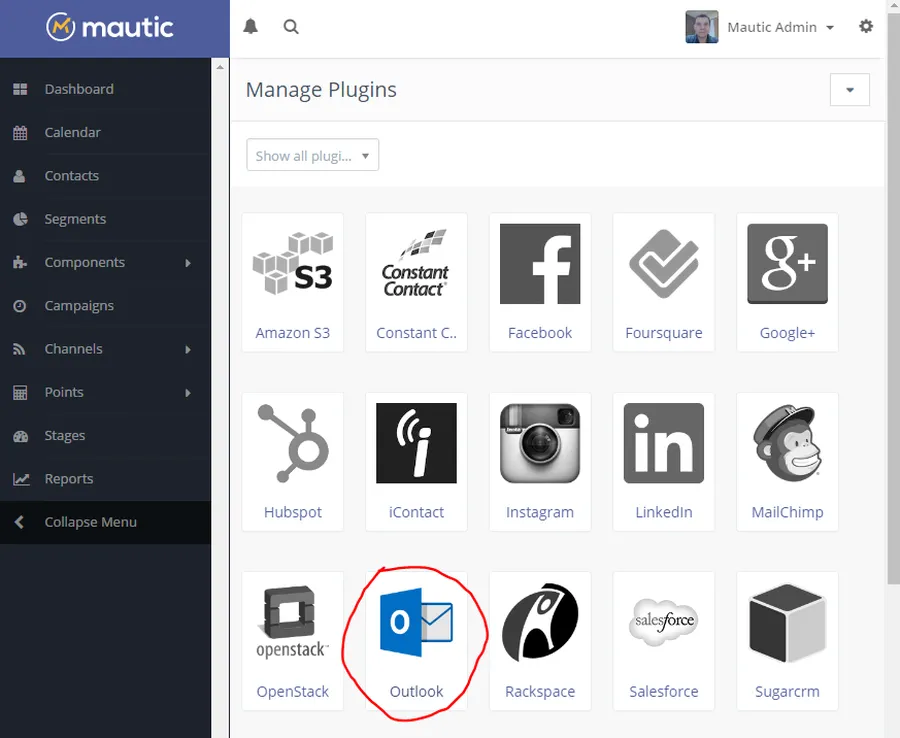Expand the Points submenu arrow

pyautogui.click(x=188, y=393)
